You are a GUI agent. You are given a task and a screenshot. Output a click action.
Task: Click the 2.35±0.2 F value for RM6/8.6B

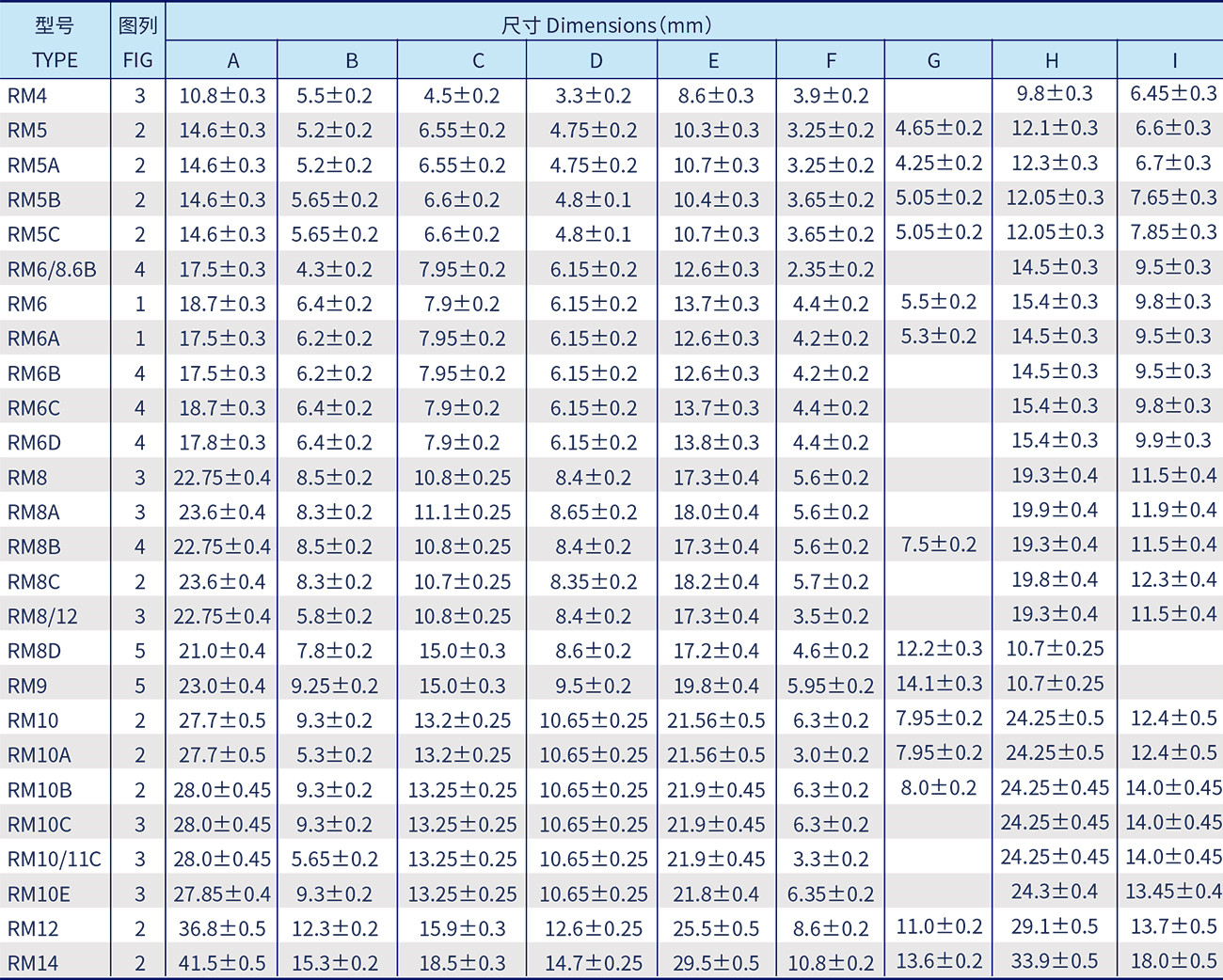click(830, 270)
